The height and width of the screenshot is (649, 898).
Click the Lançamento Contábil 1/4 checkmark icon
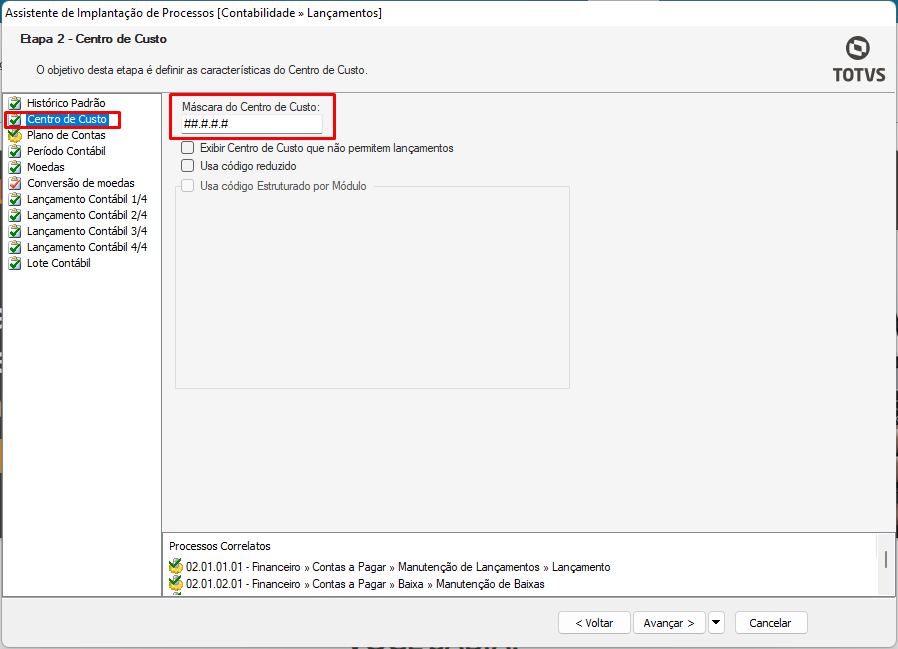click(x=15, y=199)
